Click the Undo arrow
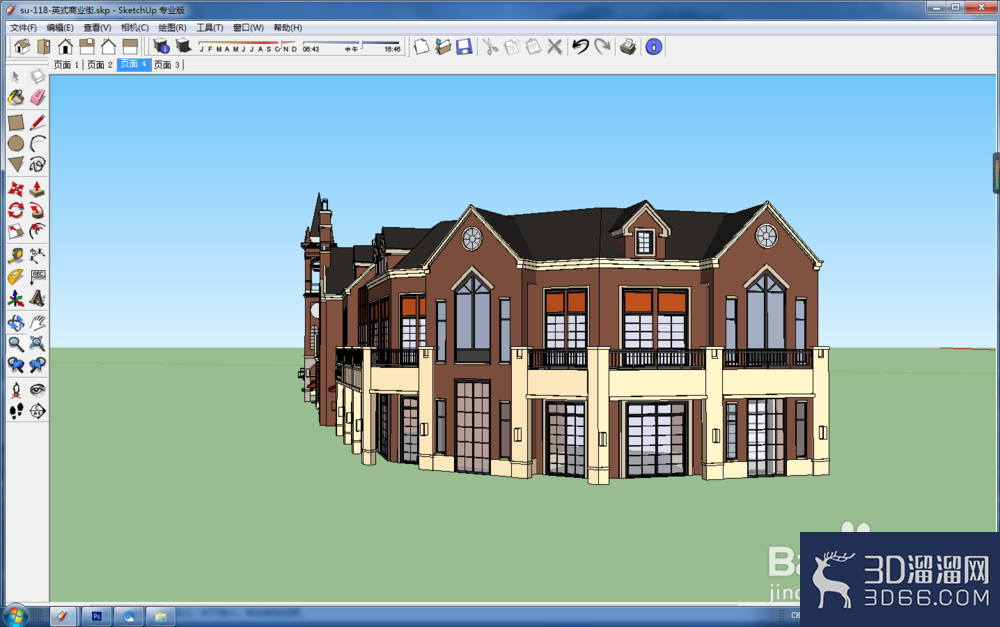Viewport: 1000px width, 627px height. coord(580,47)
